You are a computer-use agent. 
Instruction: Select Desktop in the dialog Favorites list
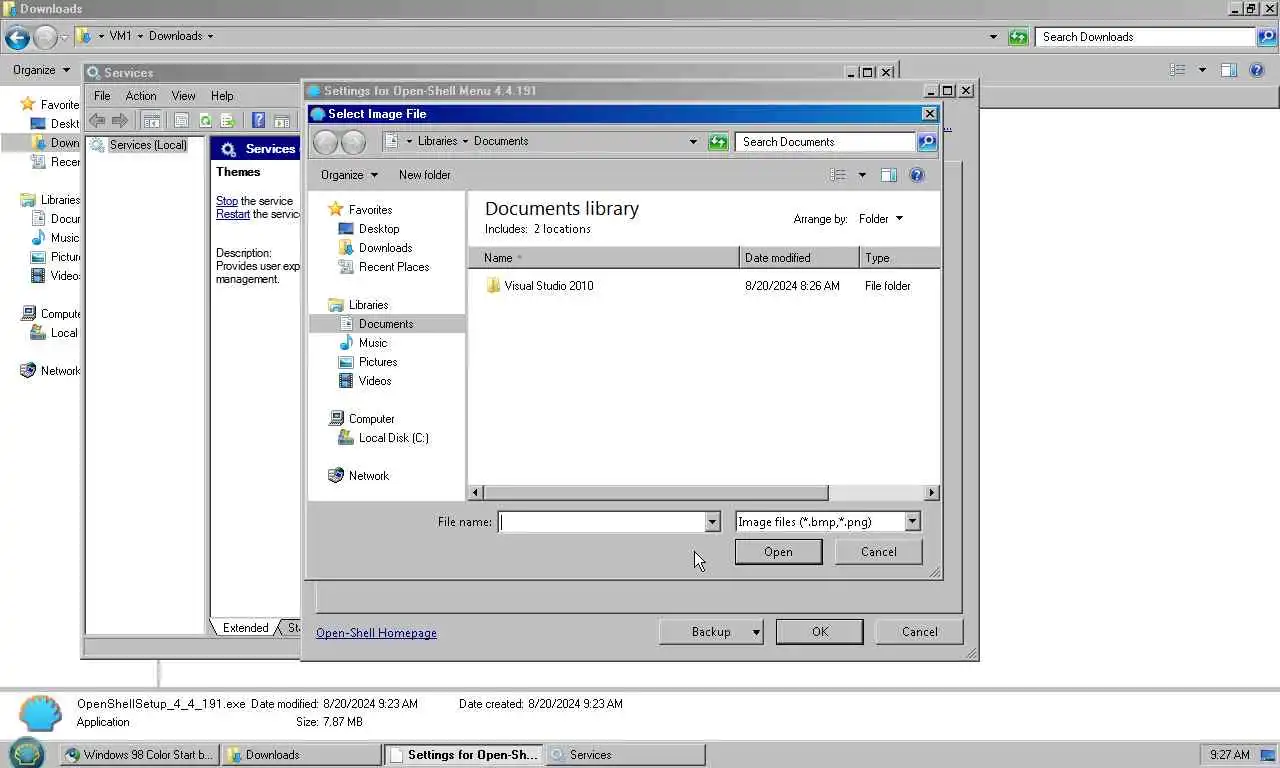click(379, 229)
